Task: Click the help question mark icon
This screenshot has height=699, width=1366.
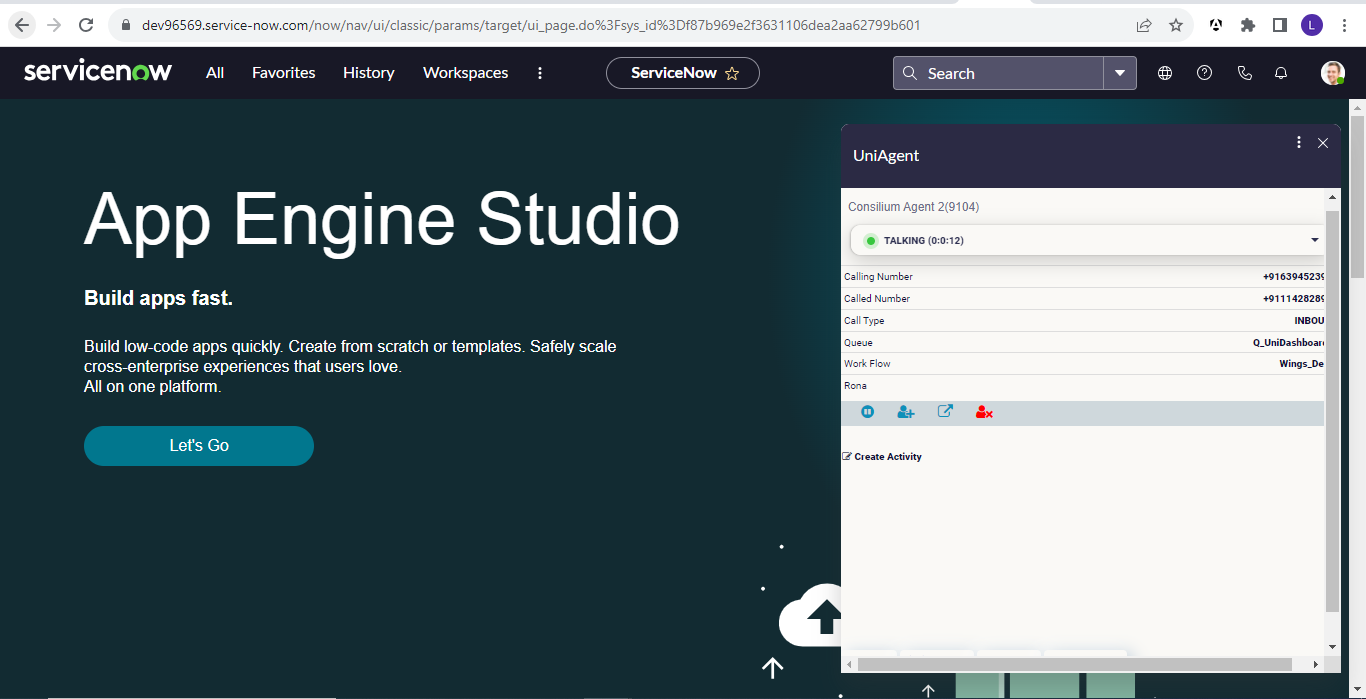Action: 1204,73
